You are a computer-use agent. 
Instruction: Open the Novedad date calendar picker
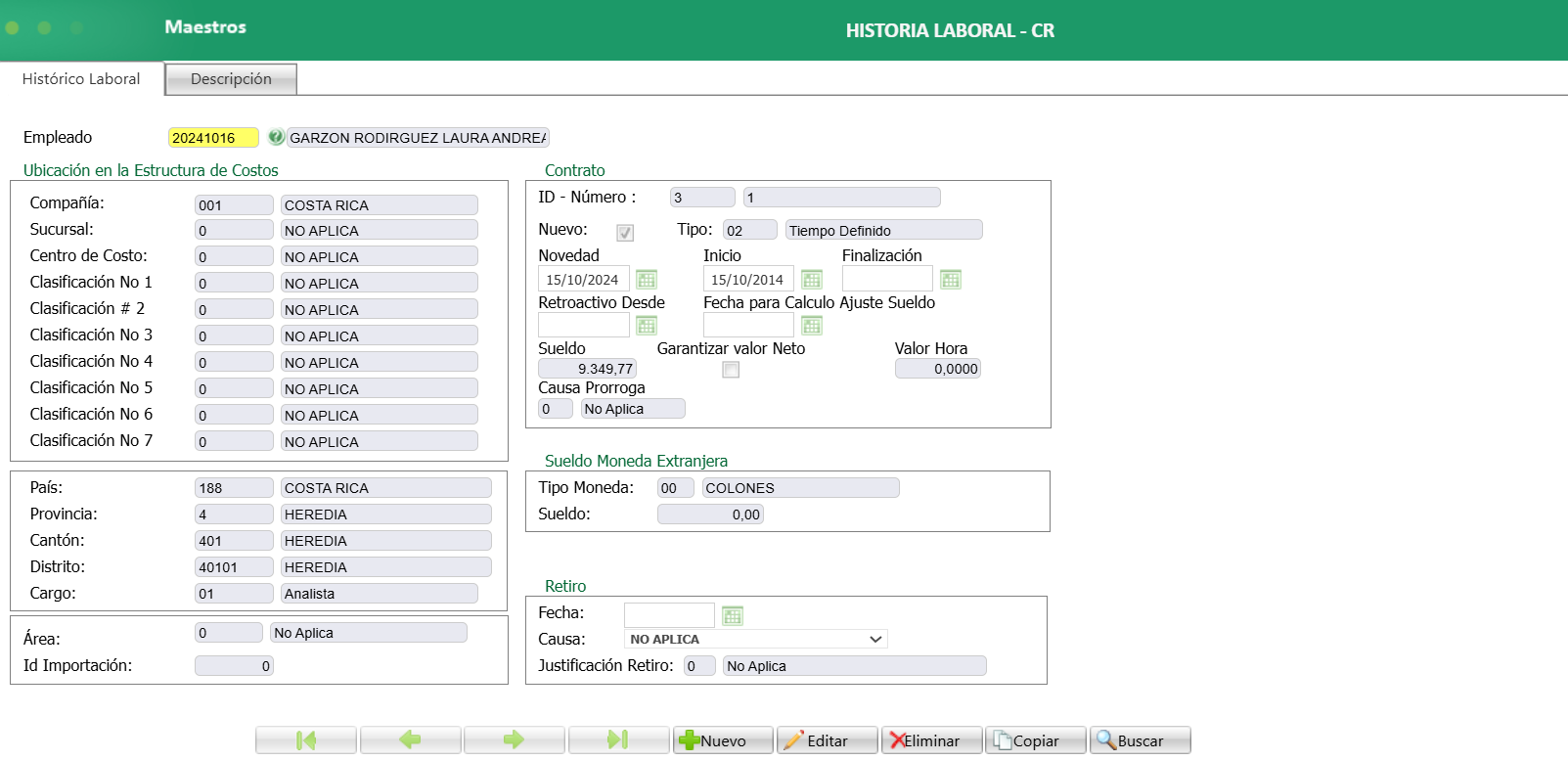647,280
